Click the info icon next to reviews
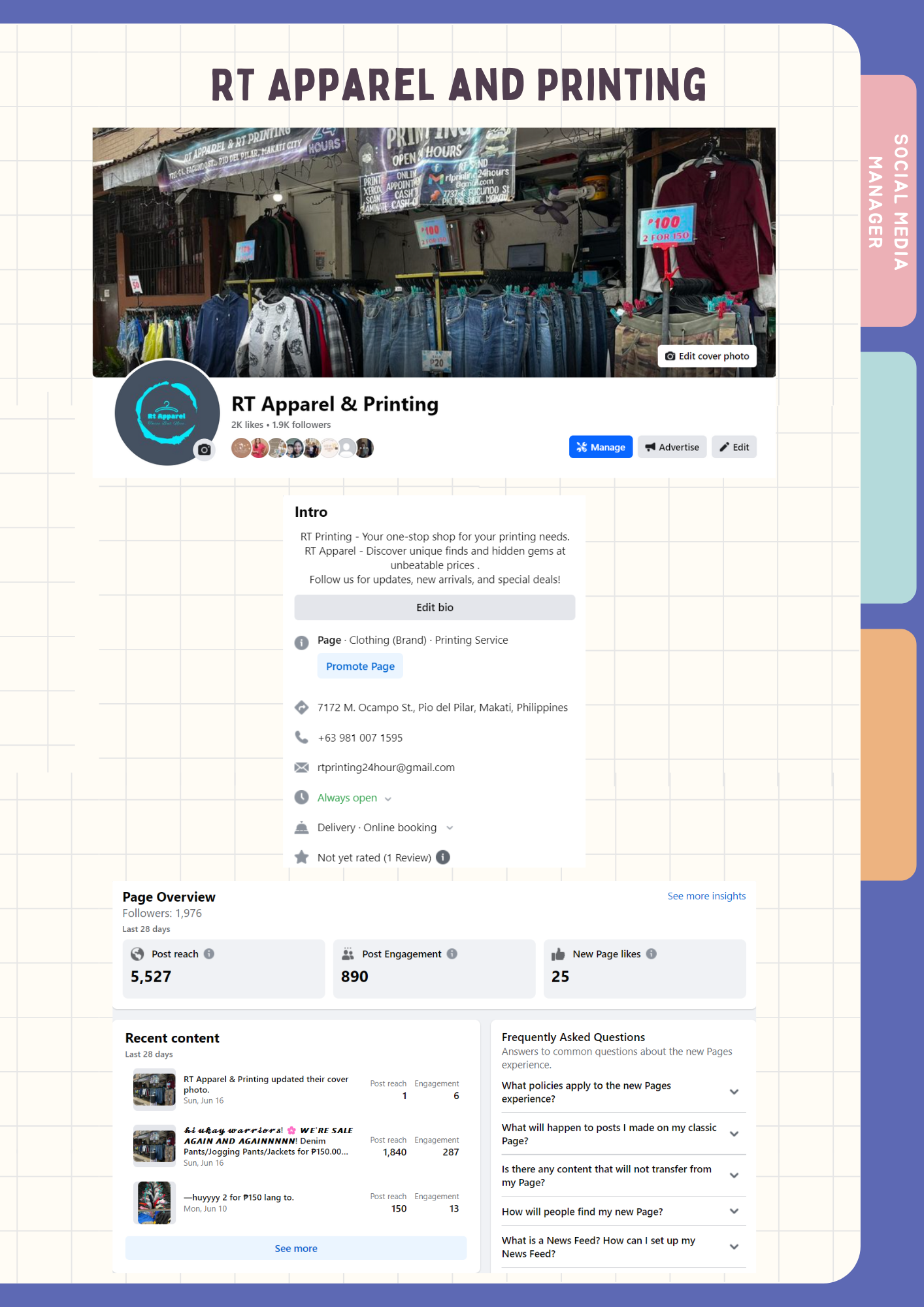924x1307 pixels. tap(443, 857)
